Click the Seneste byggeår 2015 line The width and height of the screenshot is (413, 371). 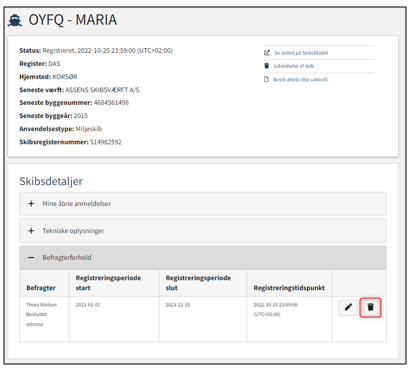[54, 116]
